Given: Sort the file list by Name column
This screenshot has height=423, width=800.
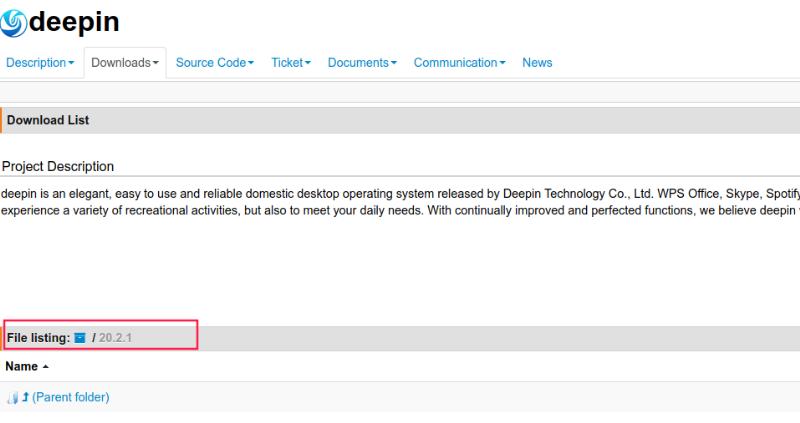Looking at the screenshot, I should pos(21,367).
